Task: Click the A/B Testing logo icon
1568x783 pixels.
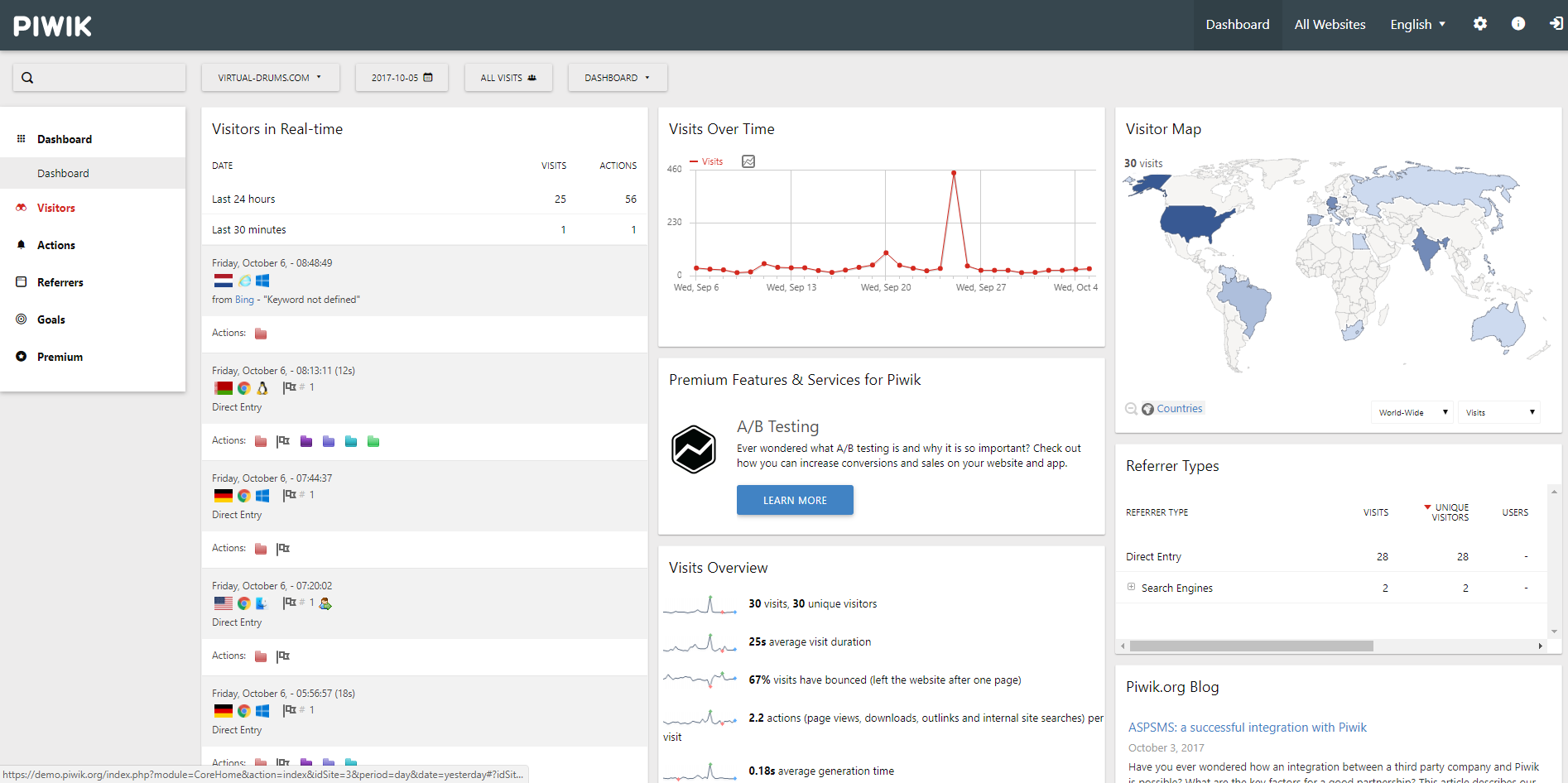Action: [x=693, y=449]
